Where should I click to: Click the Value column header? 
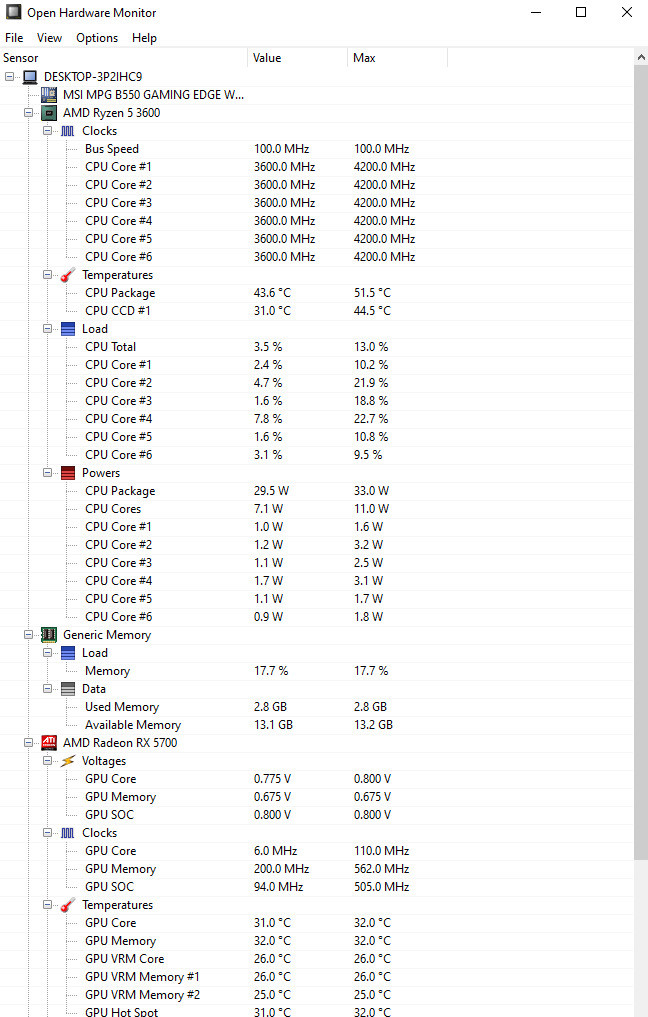(298, 58)
